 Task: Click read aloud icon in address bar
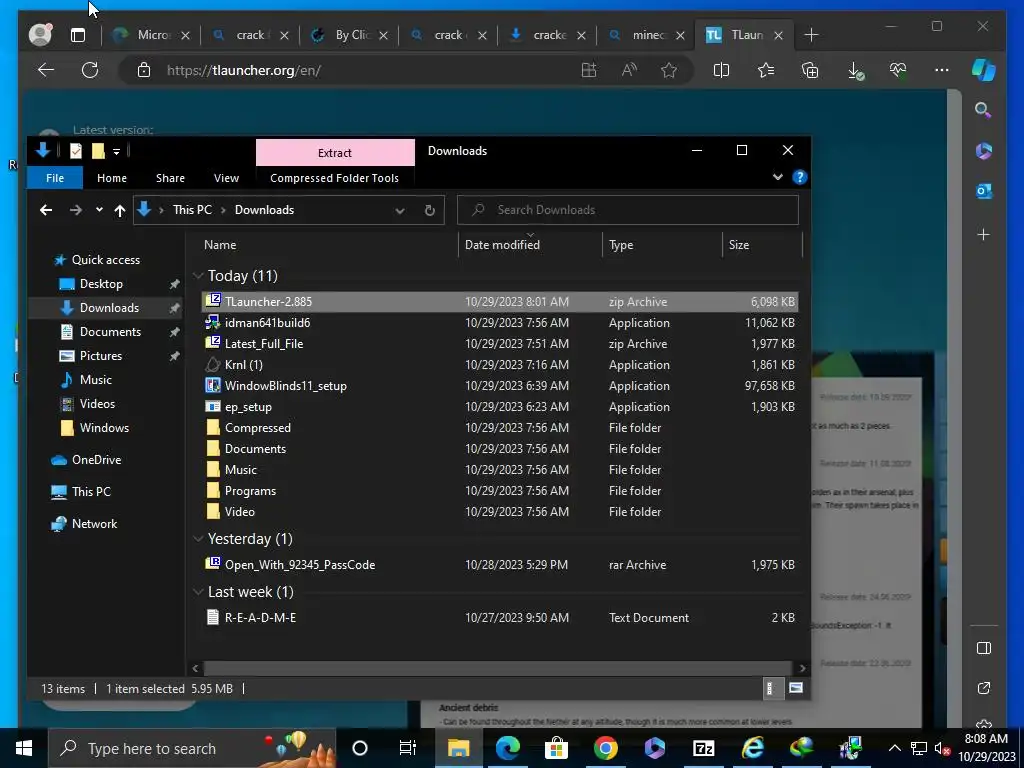(x=629, y=70)
